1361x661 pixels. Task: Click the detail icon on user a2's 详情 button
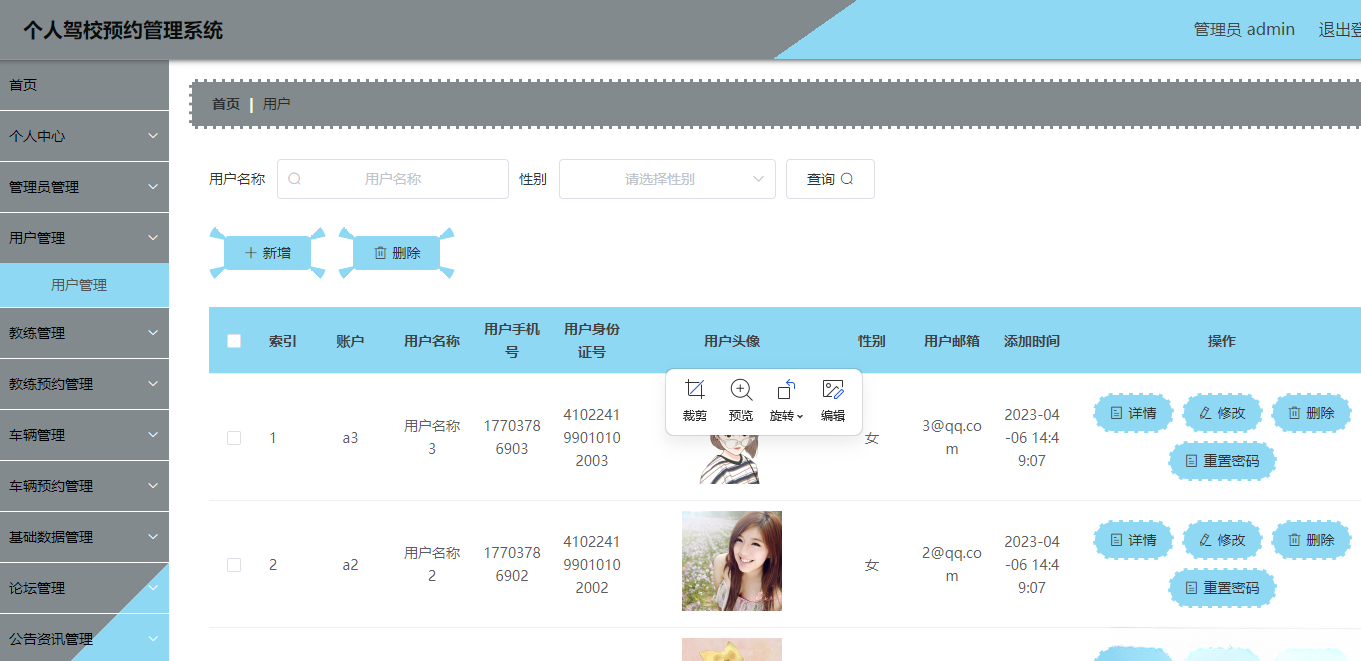tap(1118, 539)
